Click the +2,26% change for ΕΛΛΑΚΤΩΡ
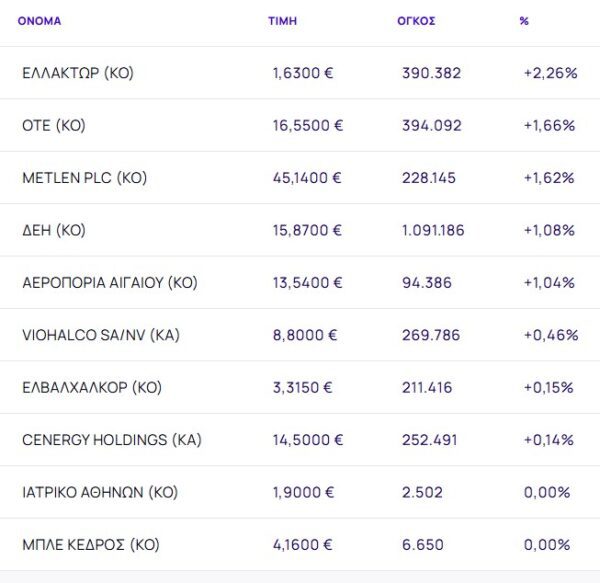The width and height of the screenshot is (600, 583). coord(549,73)
